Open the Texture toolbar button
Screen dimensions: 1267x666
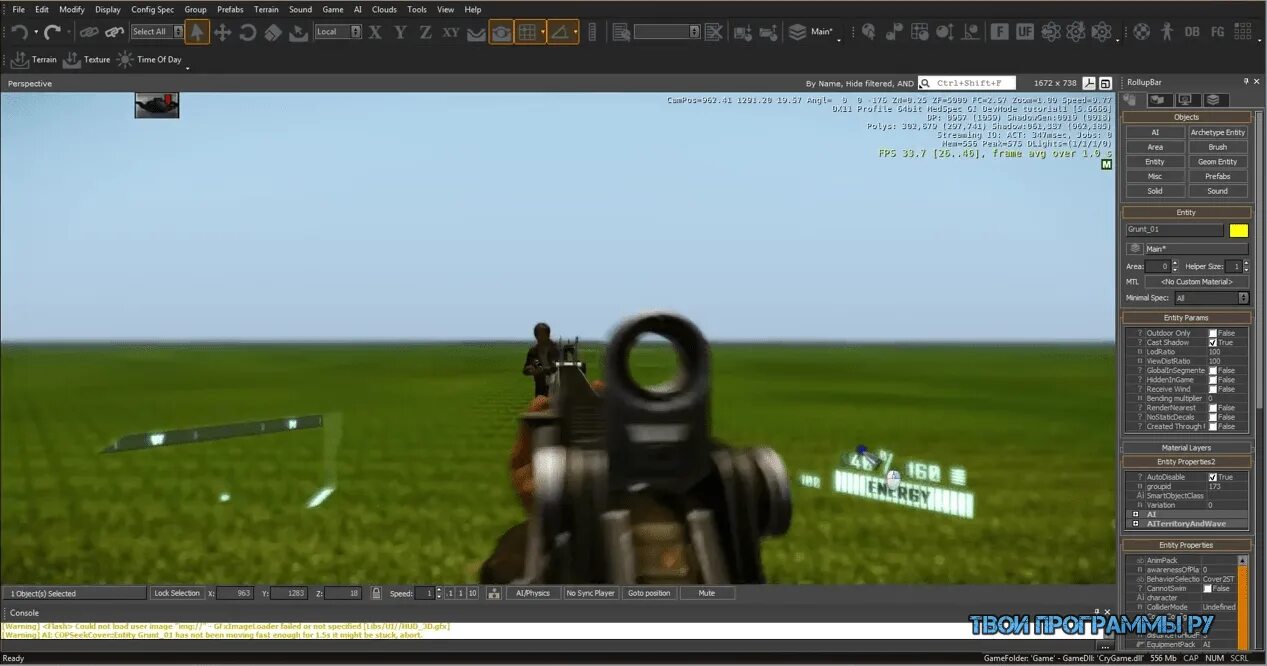[86, 60]
